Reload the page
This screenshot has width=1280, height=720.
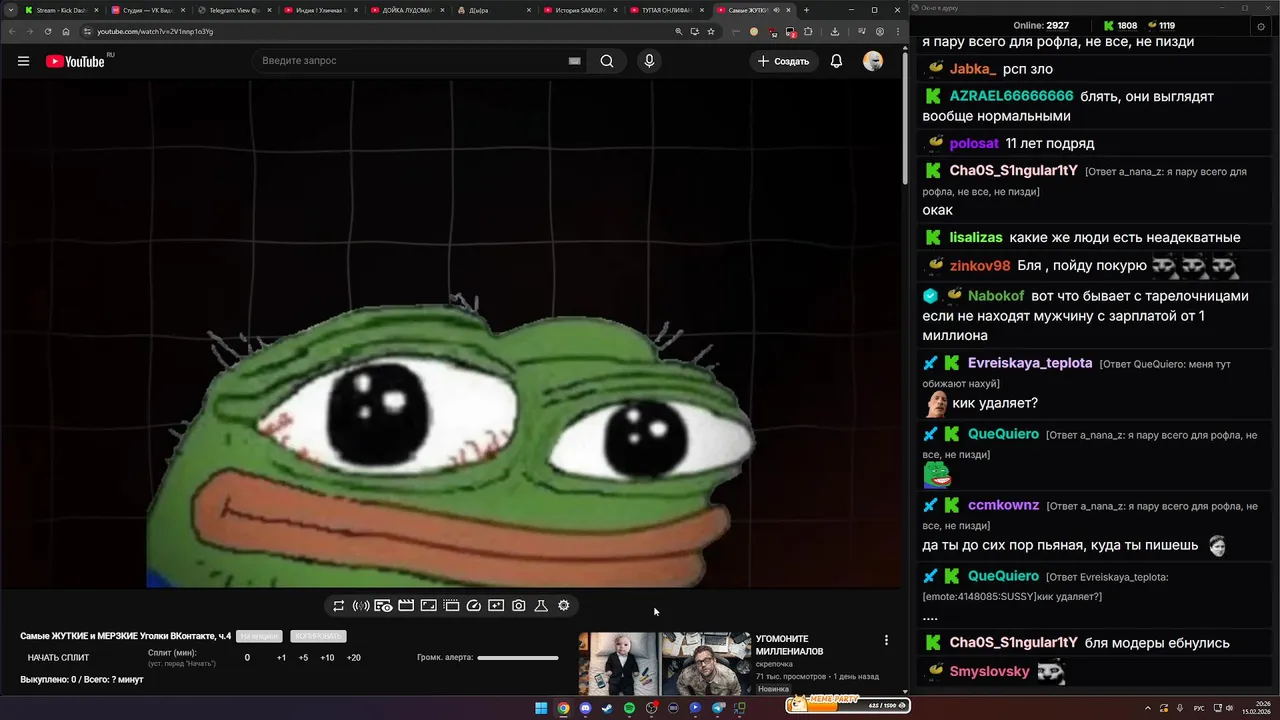tap(48, 31)
